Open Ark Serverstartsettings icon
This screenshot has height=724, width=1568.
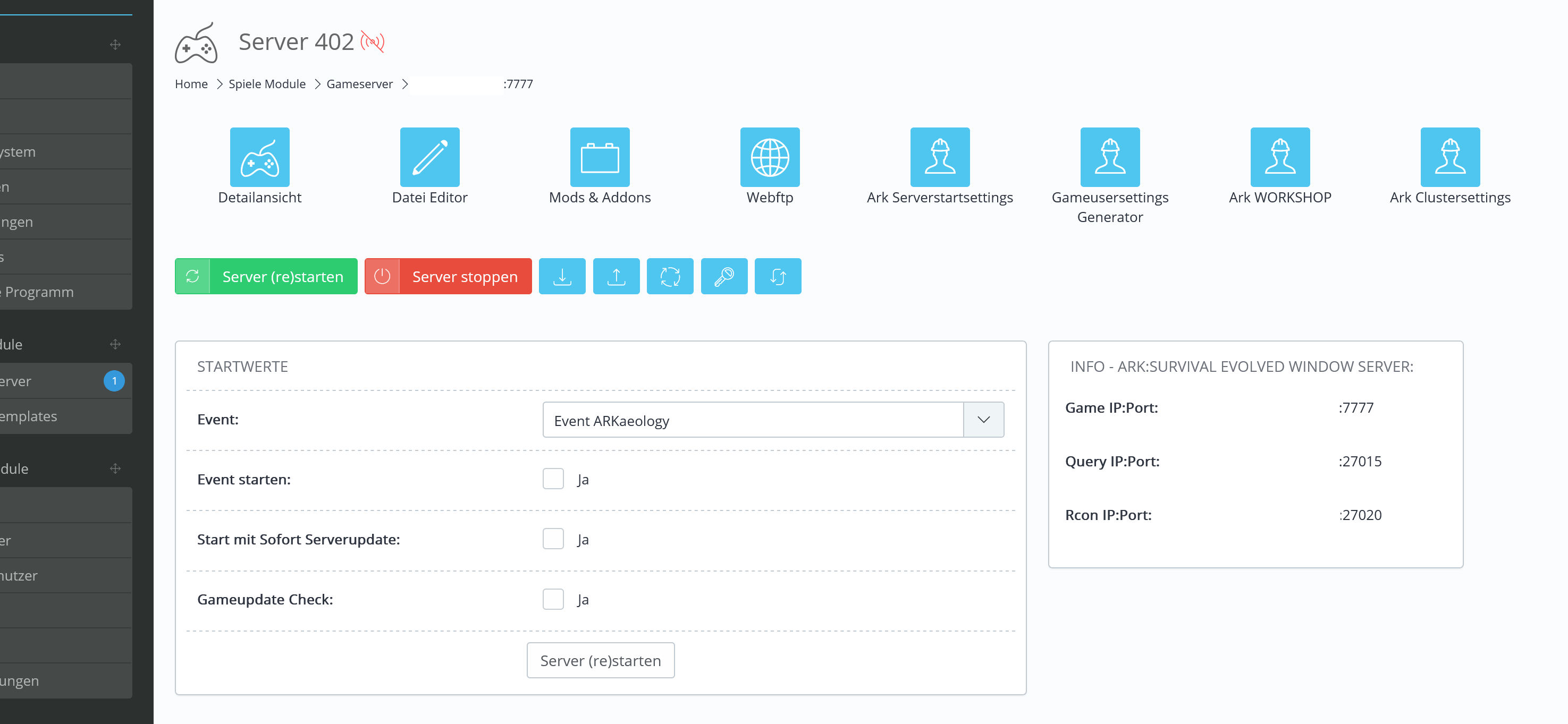pyautogui.click(x=939, y=157)
